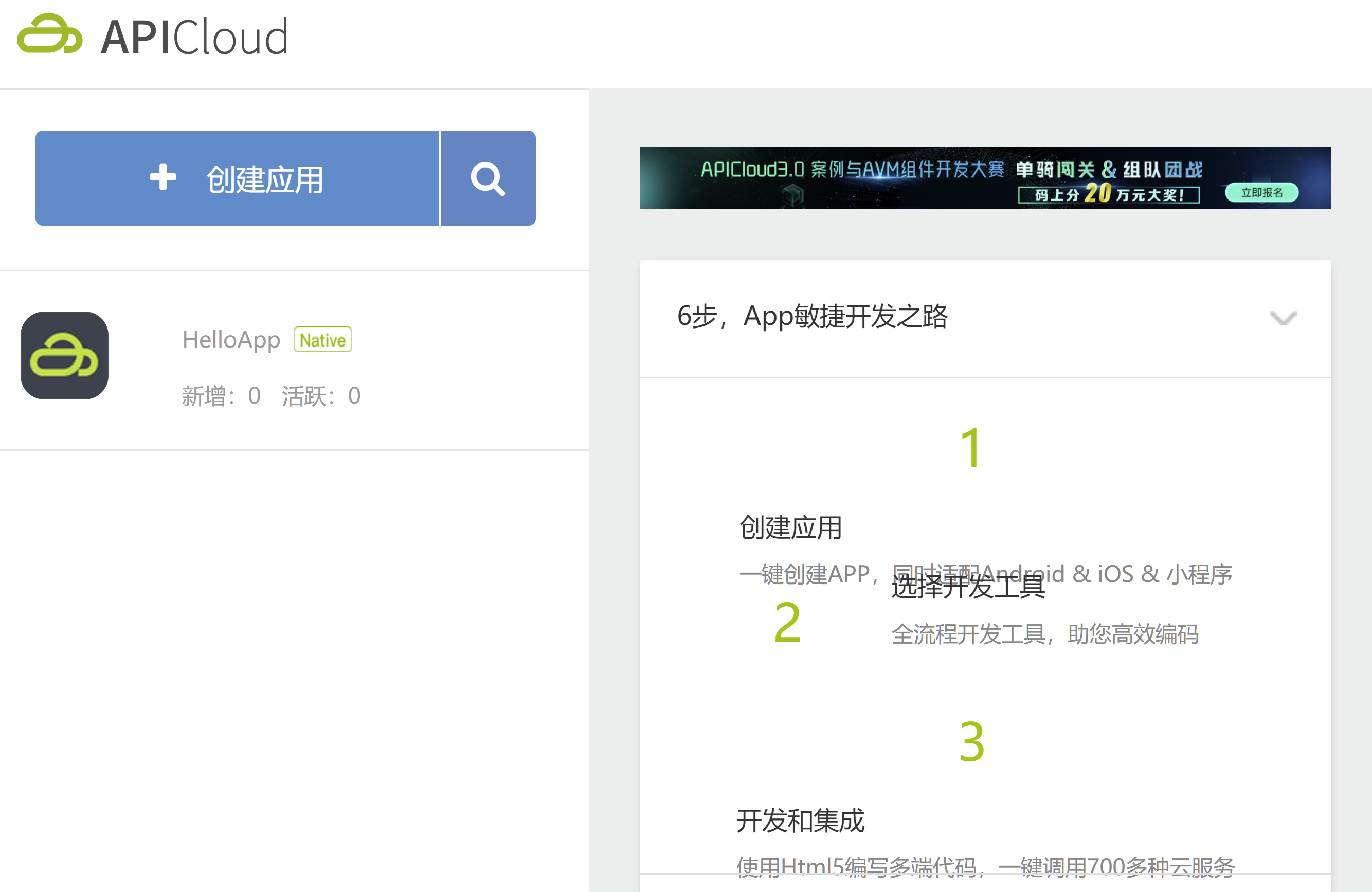
Task: Select the HelloApp application name
Action: 231,339
